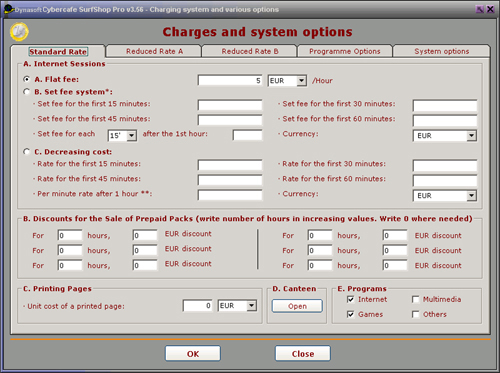The image size is (500, 373).
Task: Switch to the Reduced Rate B tab
Action: [x=250, y=51]
